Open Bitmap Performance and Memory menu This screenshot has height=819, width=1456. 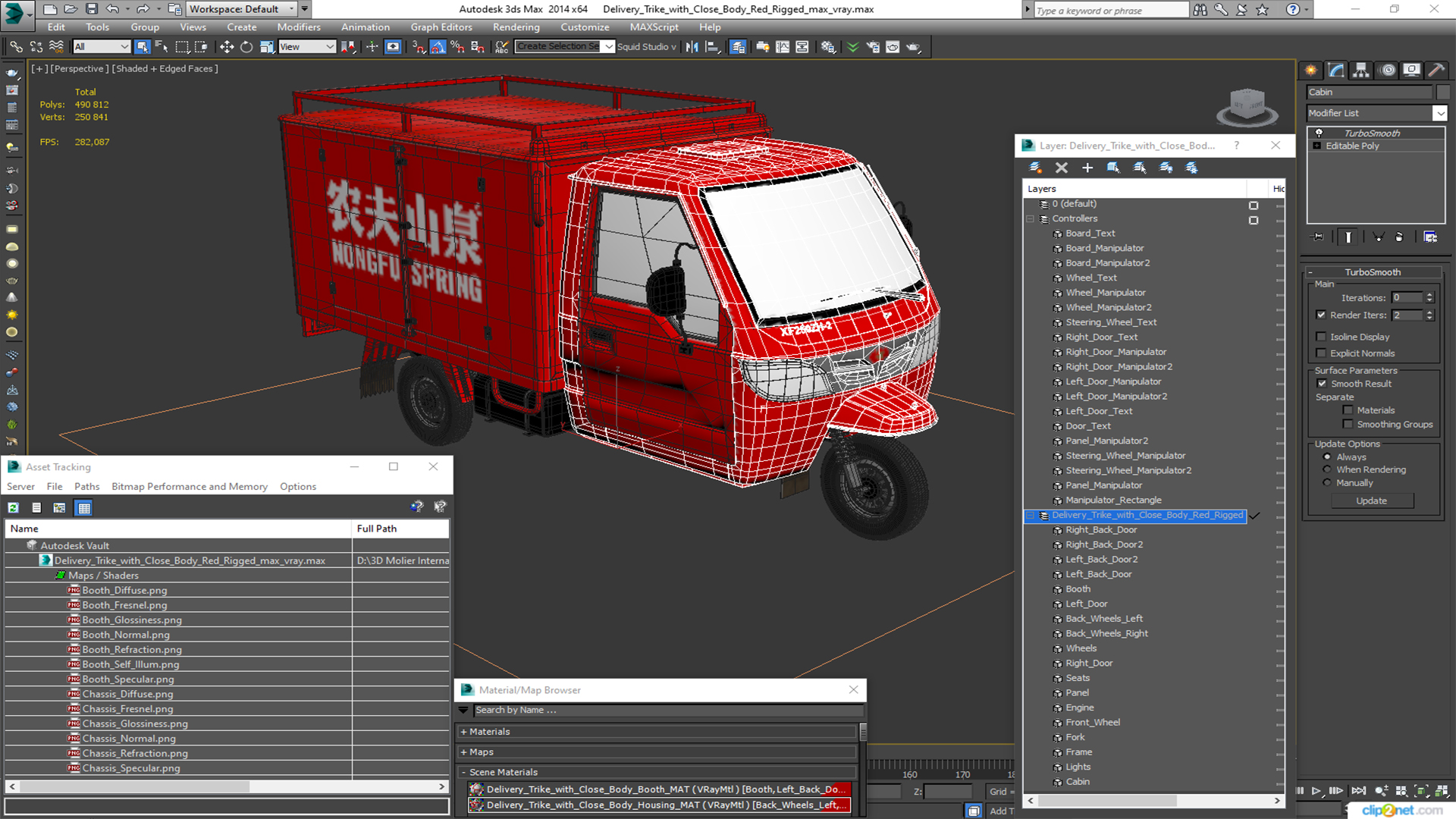190,487
